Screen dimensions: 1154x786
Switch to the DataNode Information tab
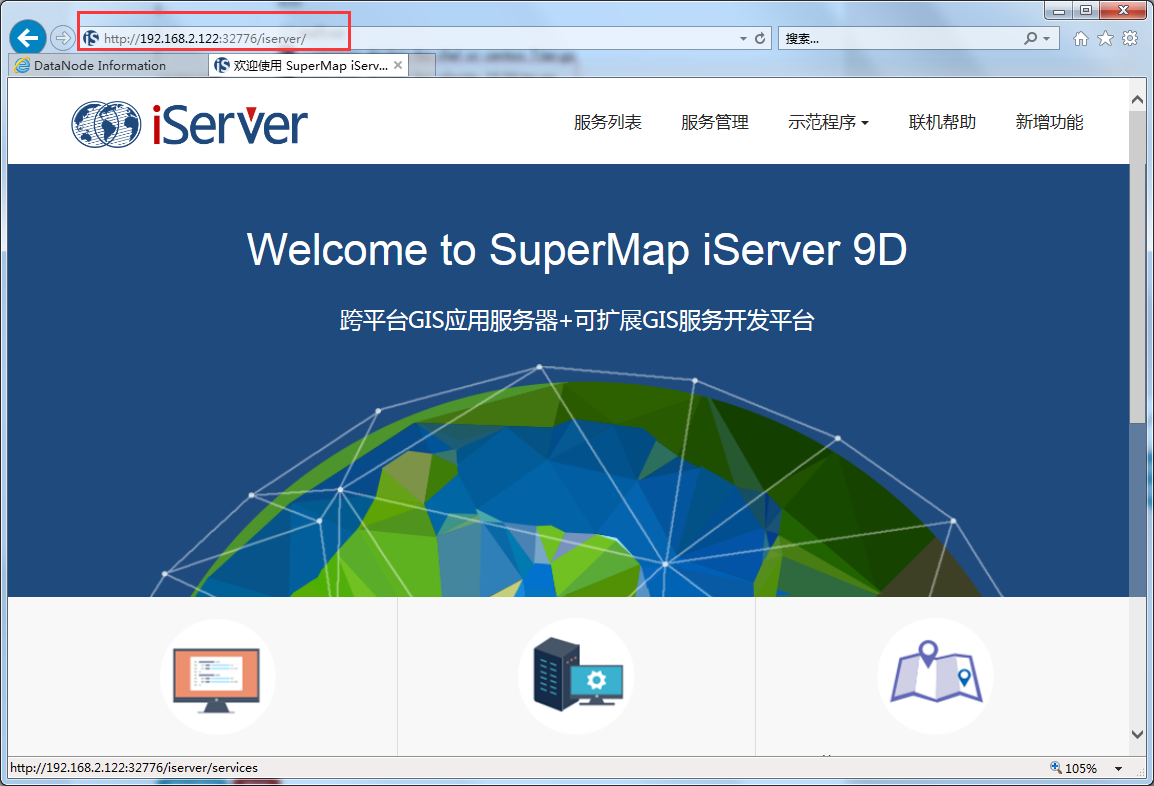pos(108,66)
